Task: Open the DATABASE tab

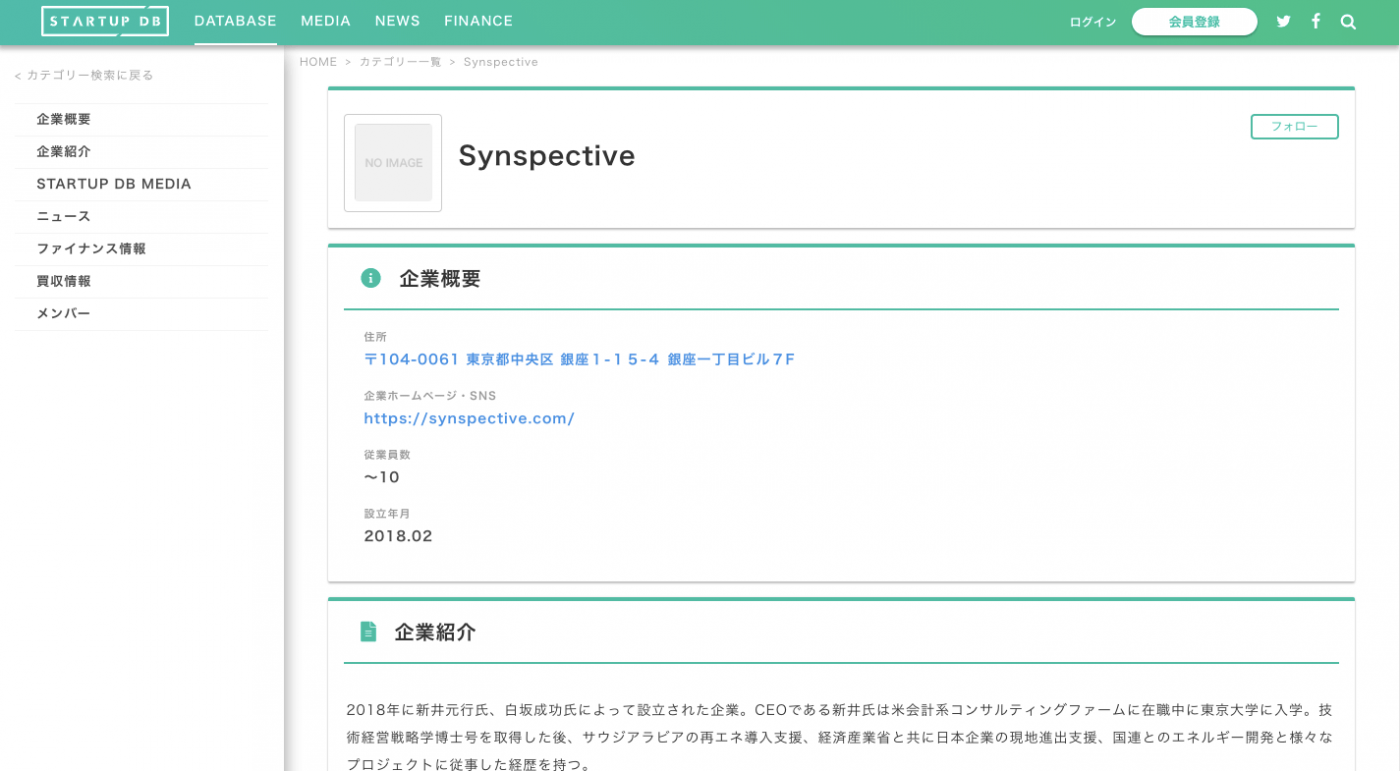Action: pyautogui.click(x=235, y=21)
